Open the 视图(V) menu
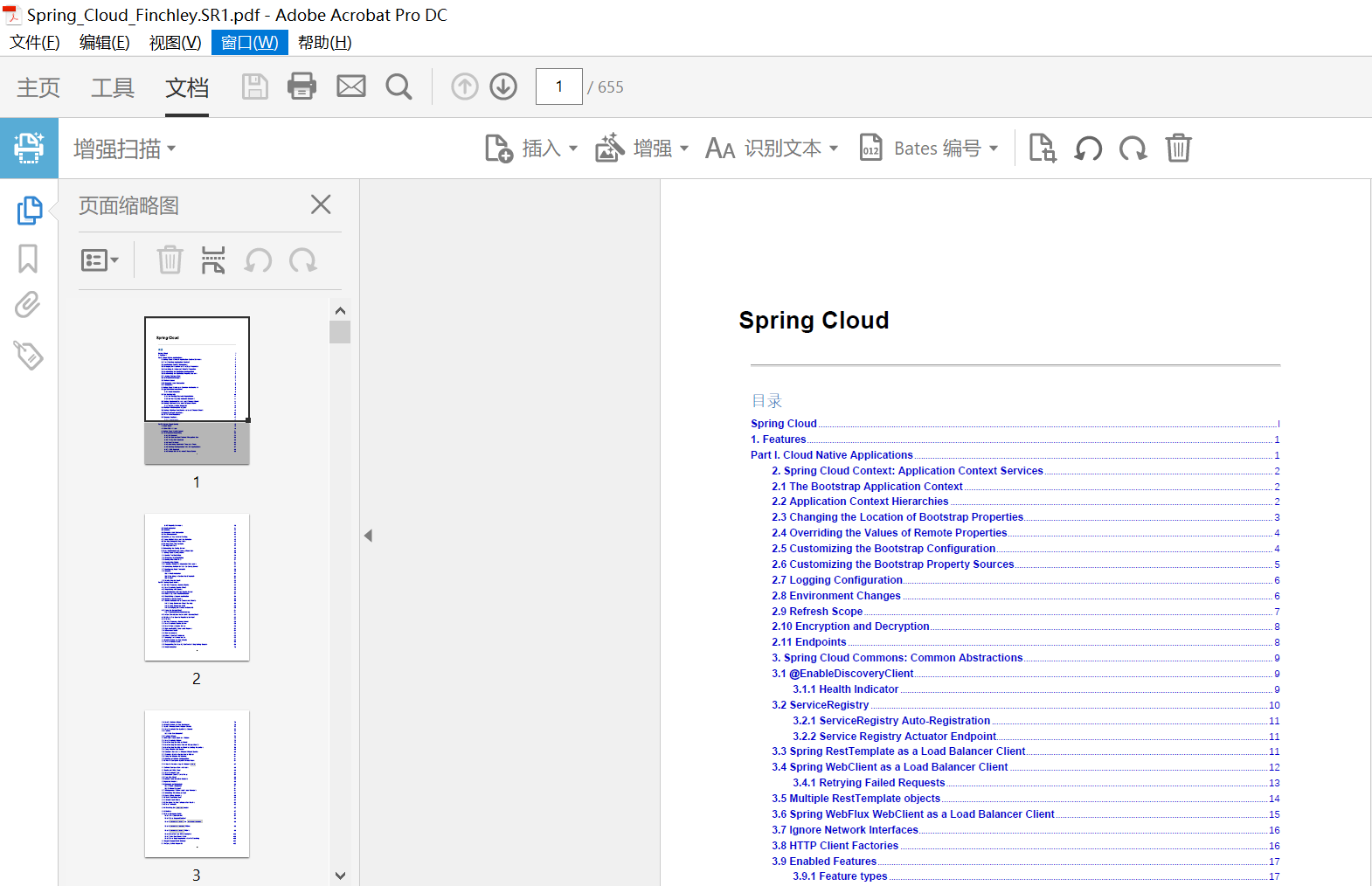Viewport: 1372px width, 886px height. point(176,42)
